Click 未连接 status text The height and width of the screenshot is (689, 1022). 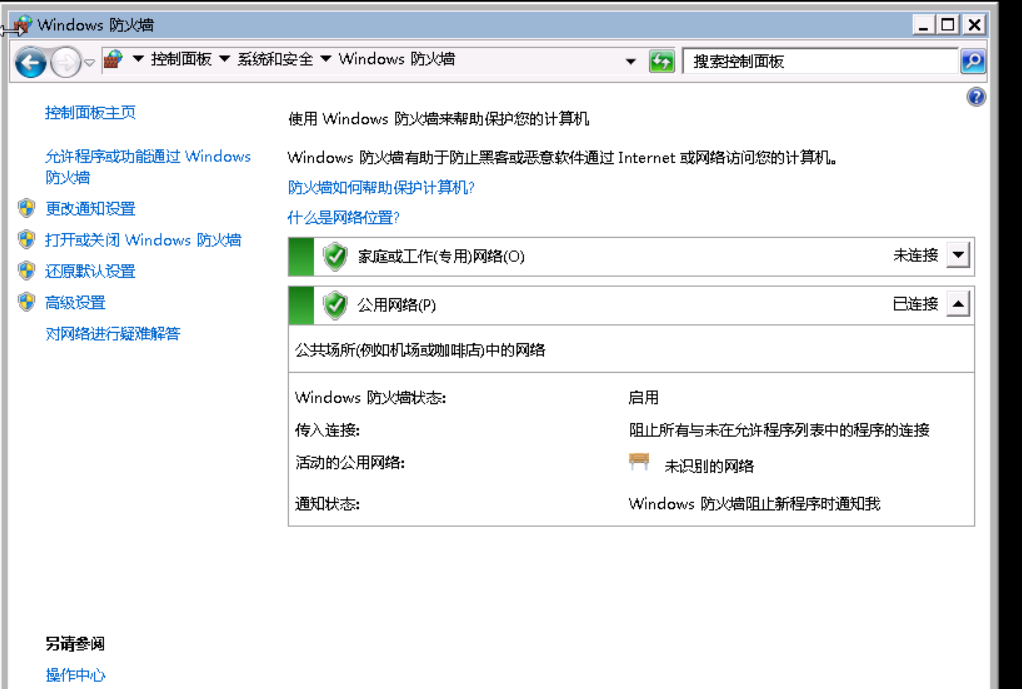pyautogui.click(x=915, y=255)
